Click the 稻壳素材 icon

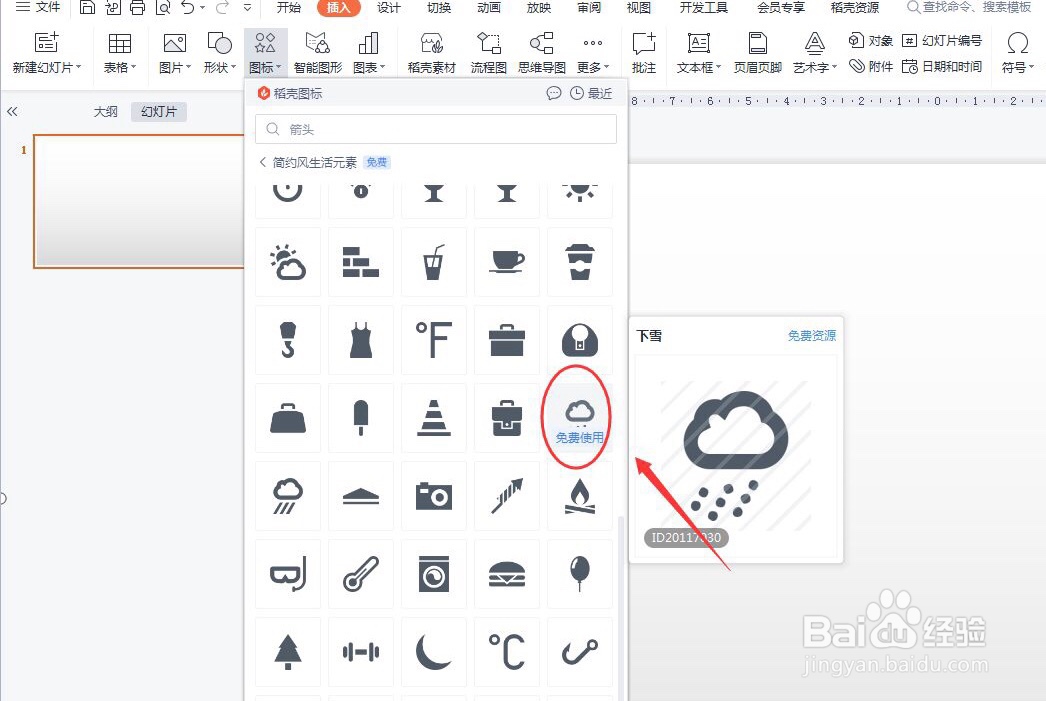click(x=432, y=44)
